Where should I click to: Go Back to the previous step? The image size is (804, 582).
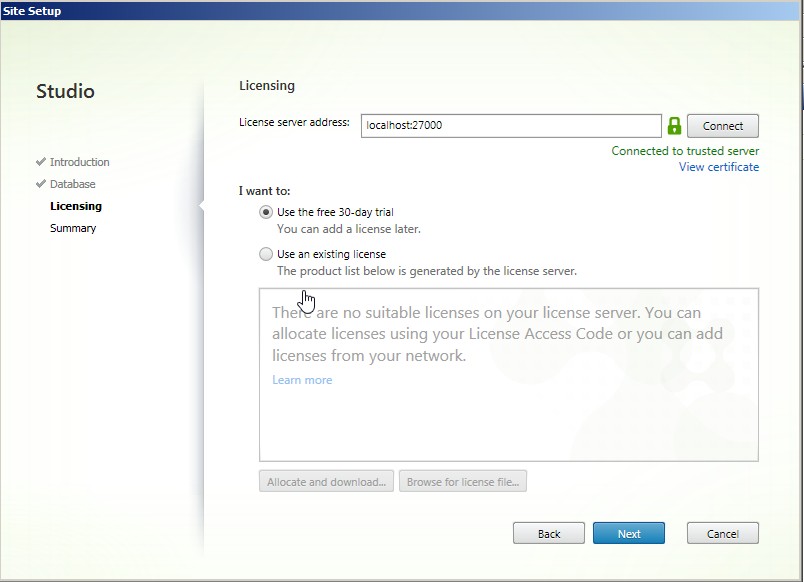(x=548, y=533)
